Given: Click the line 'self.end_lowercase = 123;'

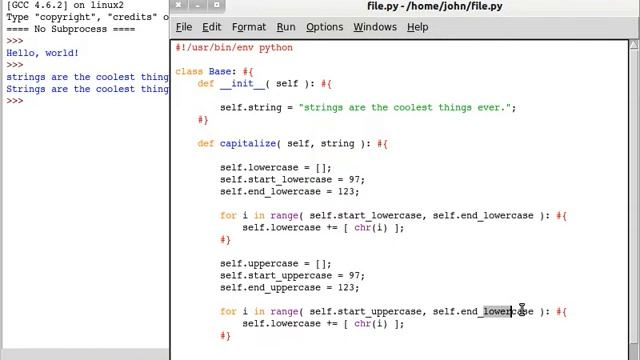Looking at the screenshot, I should pos(289,191).
